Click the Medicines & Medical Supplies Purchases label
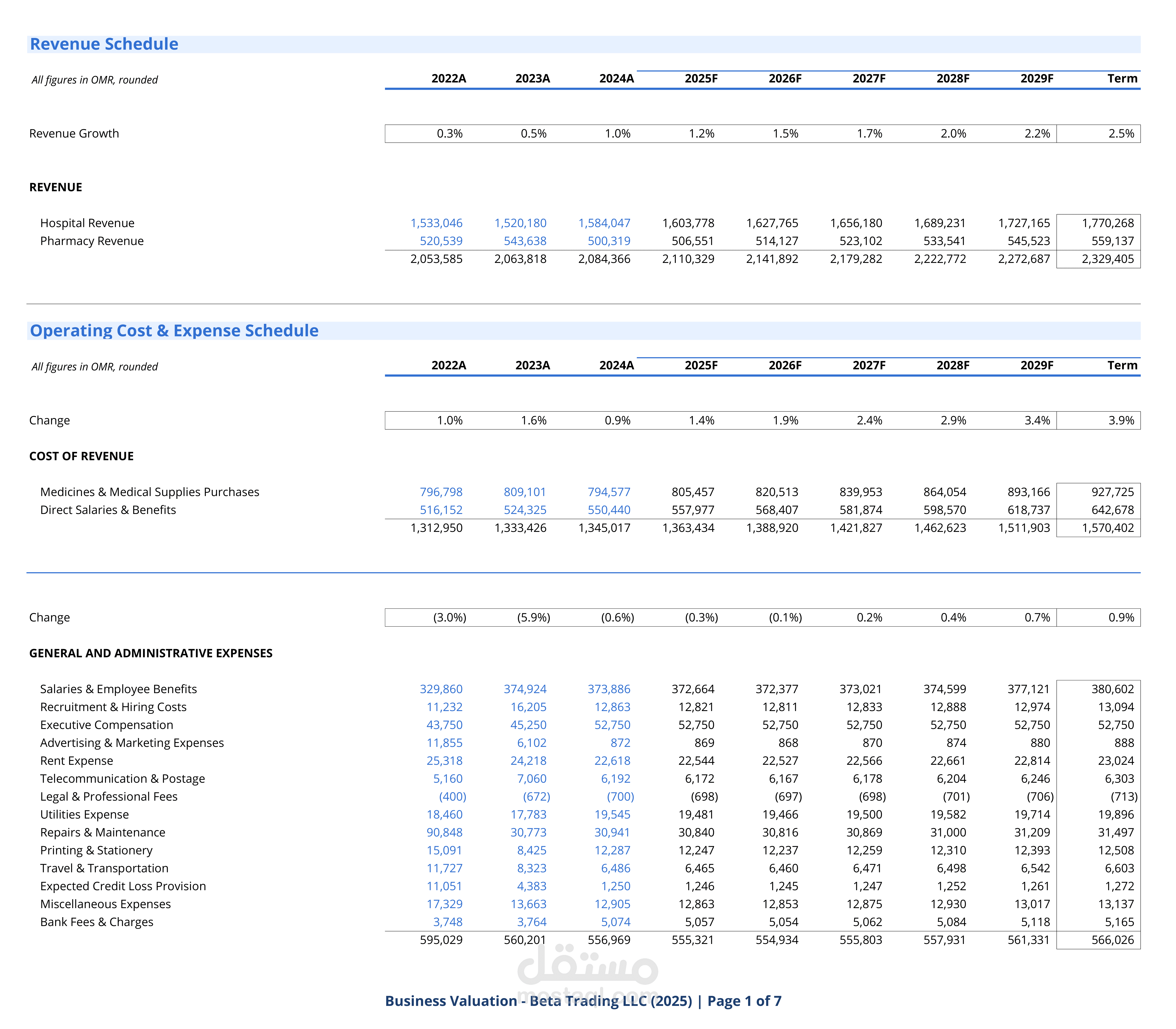 pos(149,492)
